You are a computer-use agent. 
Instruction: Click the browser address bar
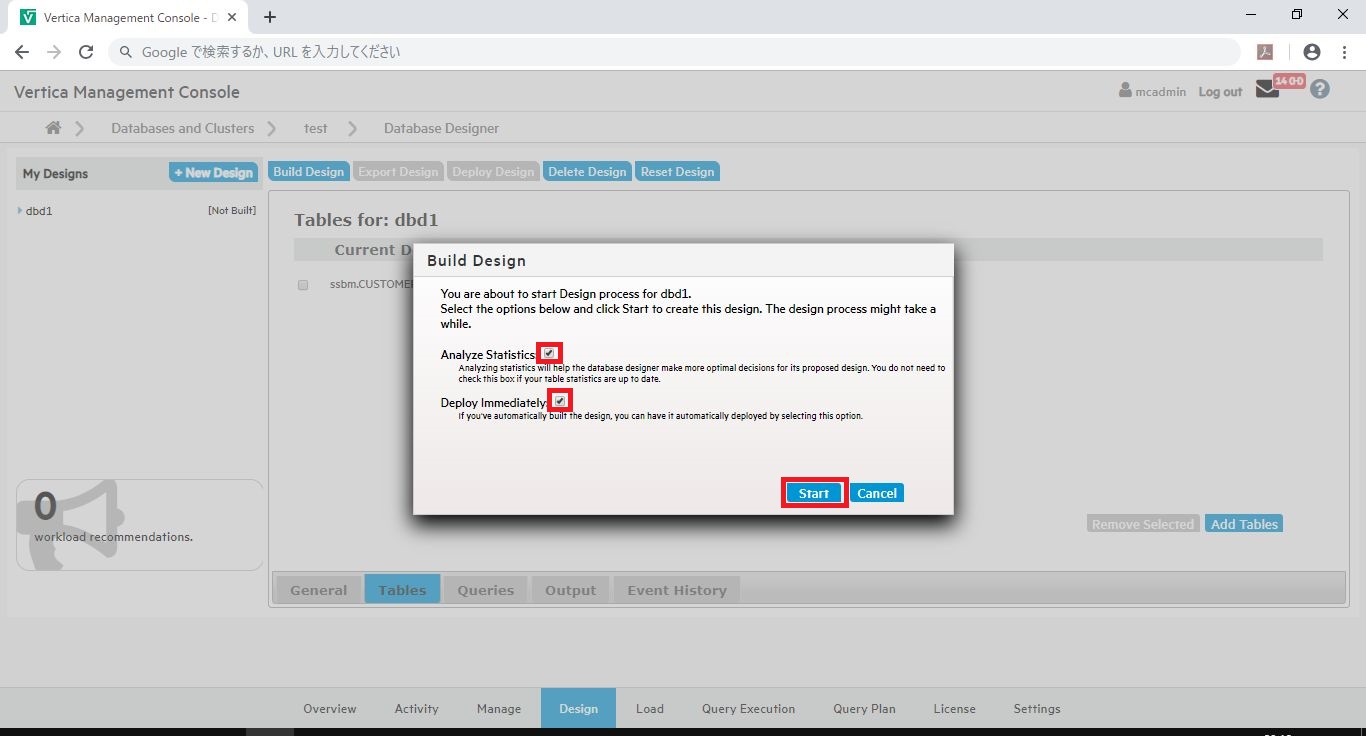(x=680, y=52)
